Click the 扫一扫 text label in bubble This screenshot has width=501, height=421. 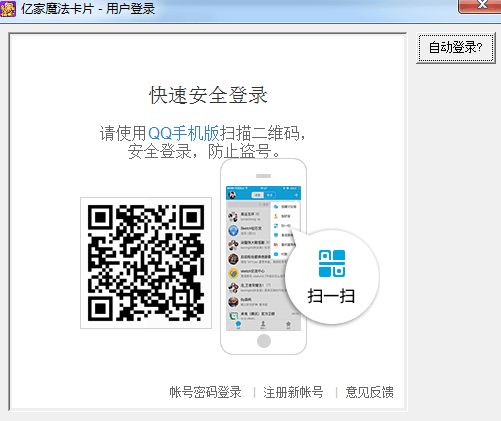[x=331, y=296]
